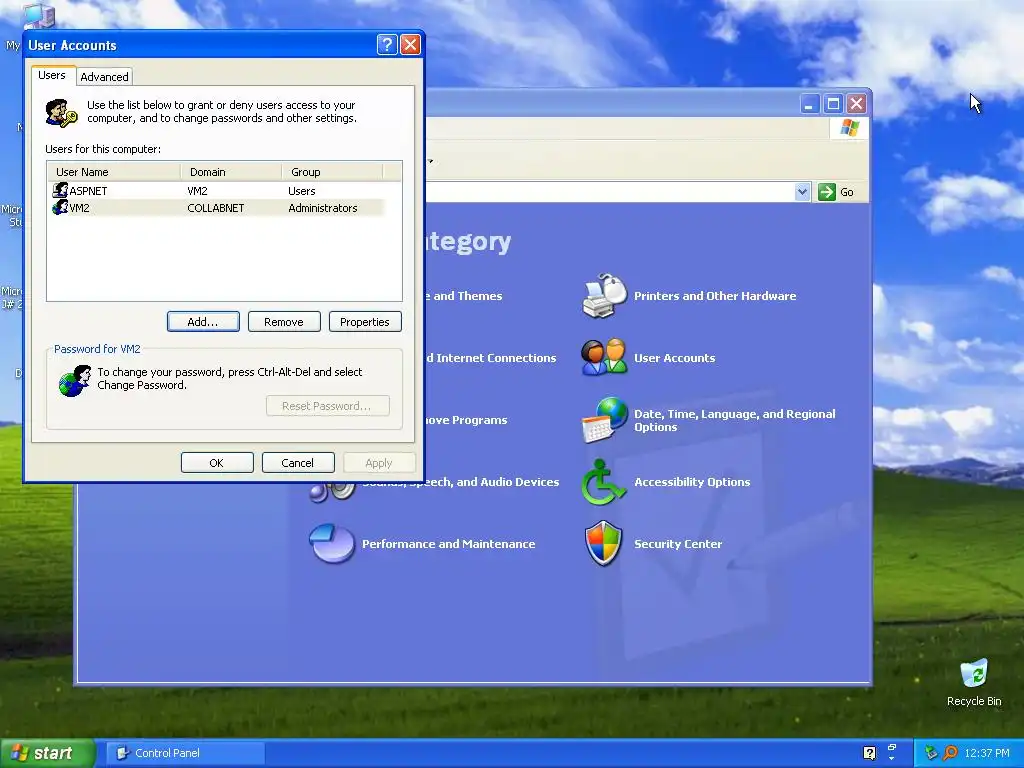Select the Users tab

(52, 75)
